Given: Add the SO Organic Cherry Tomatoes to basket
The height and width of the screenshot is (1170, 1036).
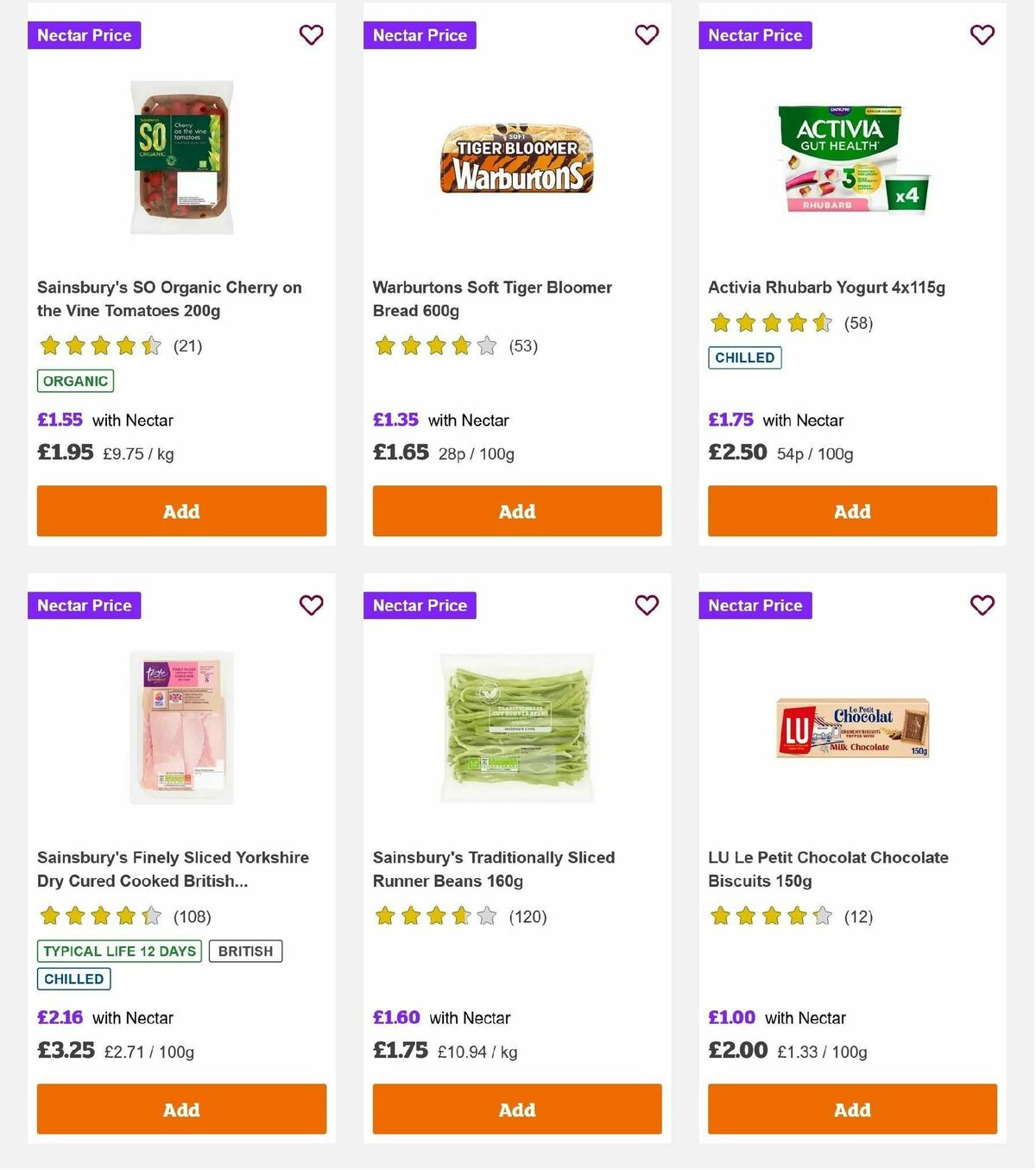Looking at the screenshot, I should click(180, 511).
